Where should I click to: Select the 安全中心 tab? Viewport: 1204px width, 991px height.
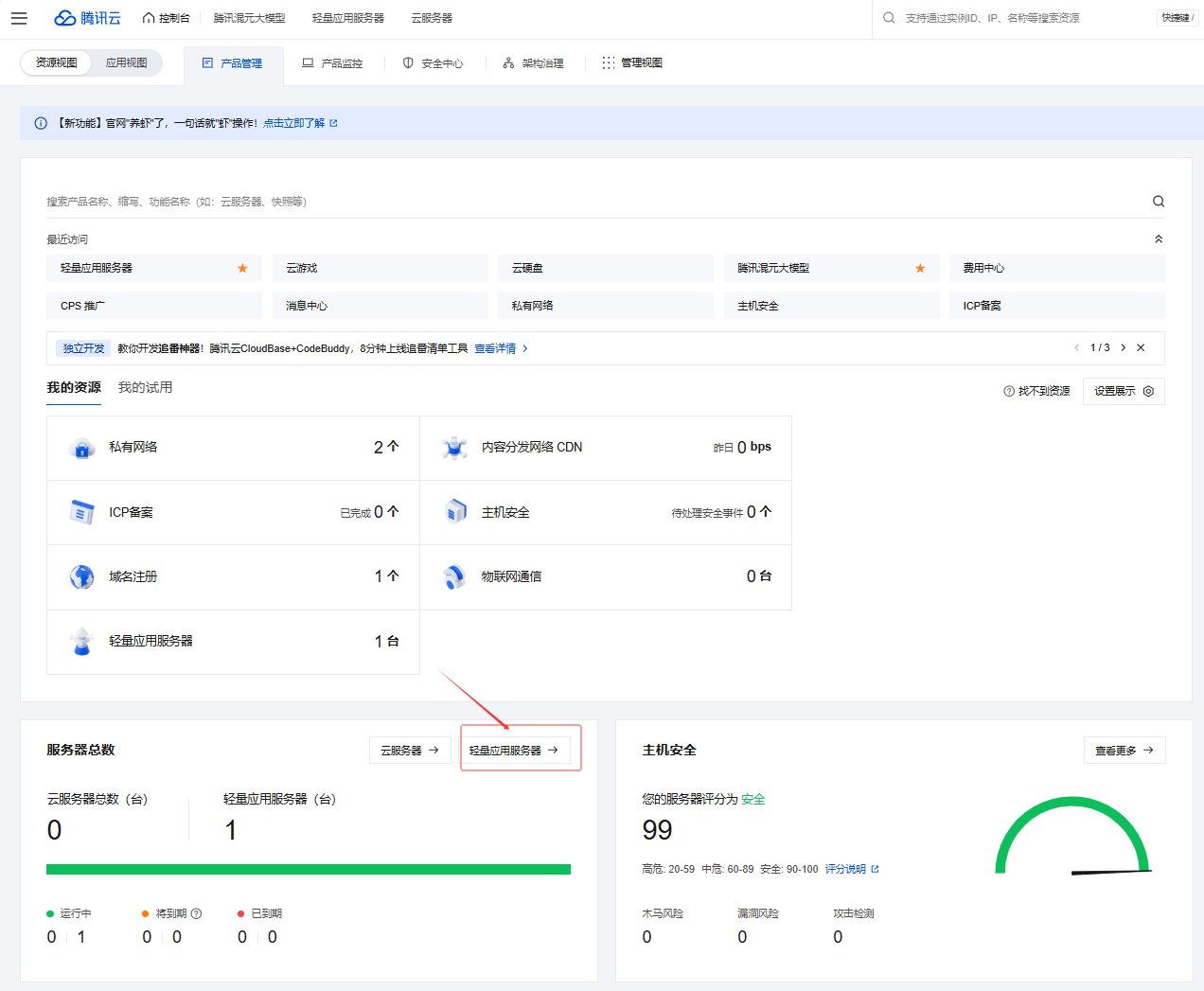pyautogui.click(x=433, y=63)
